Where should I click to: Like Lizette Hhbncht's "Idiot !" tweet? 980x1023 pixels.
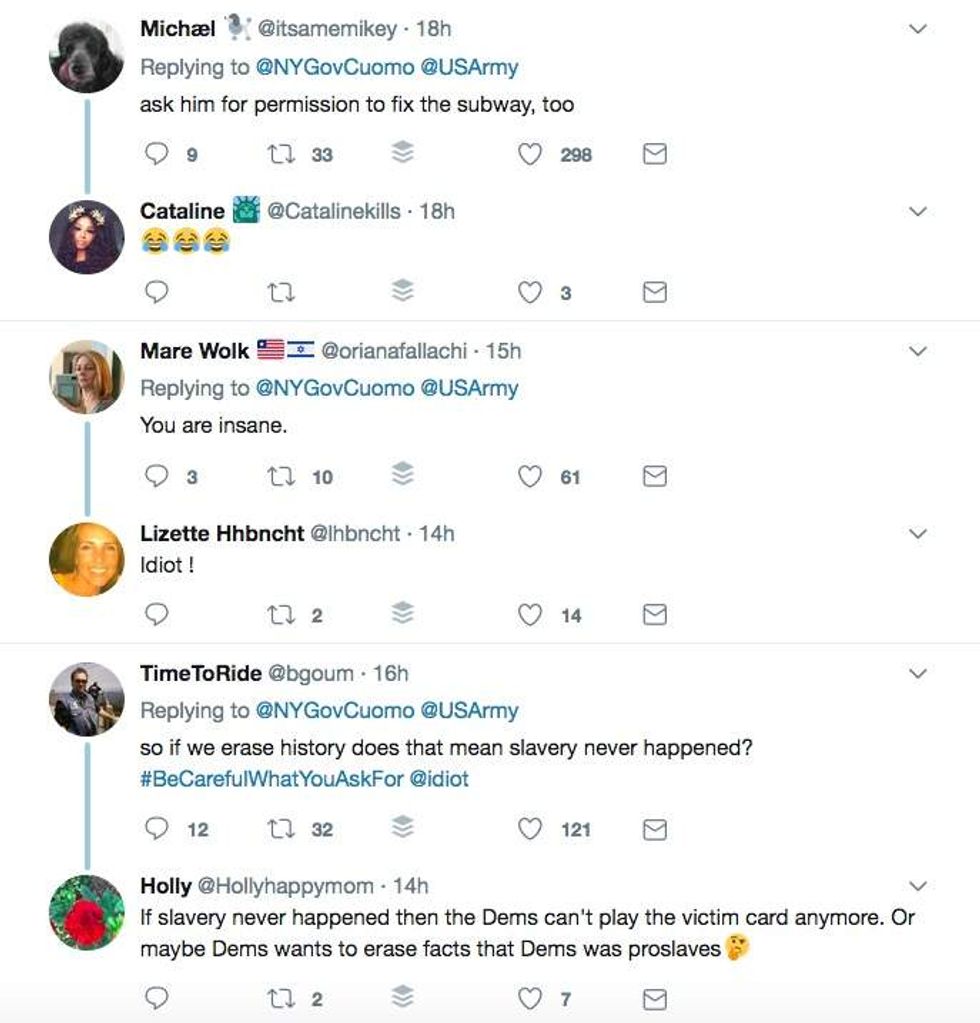click(x=530, y=615)
